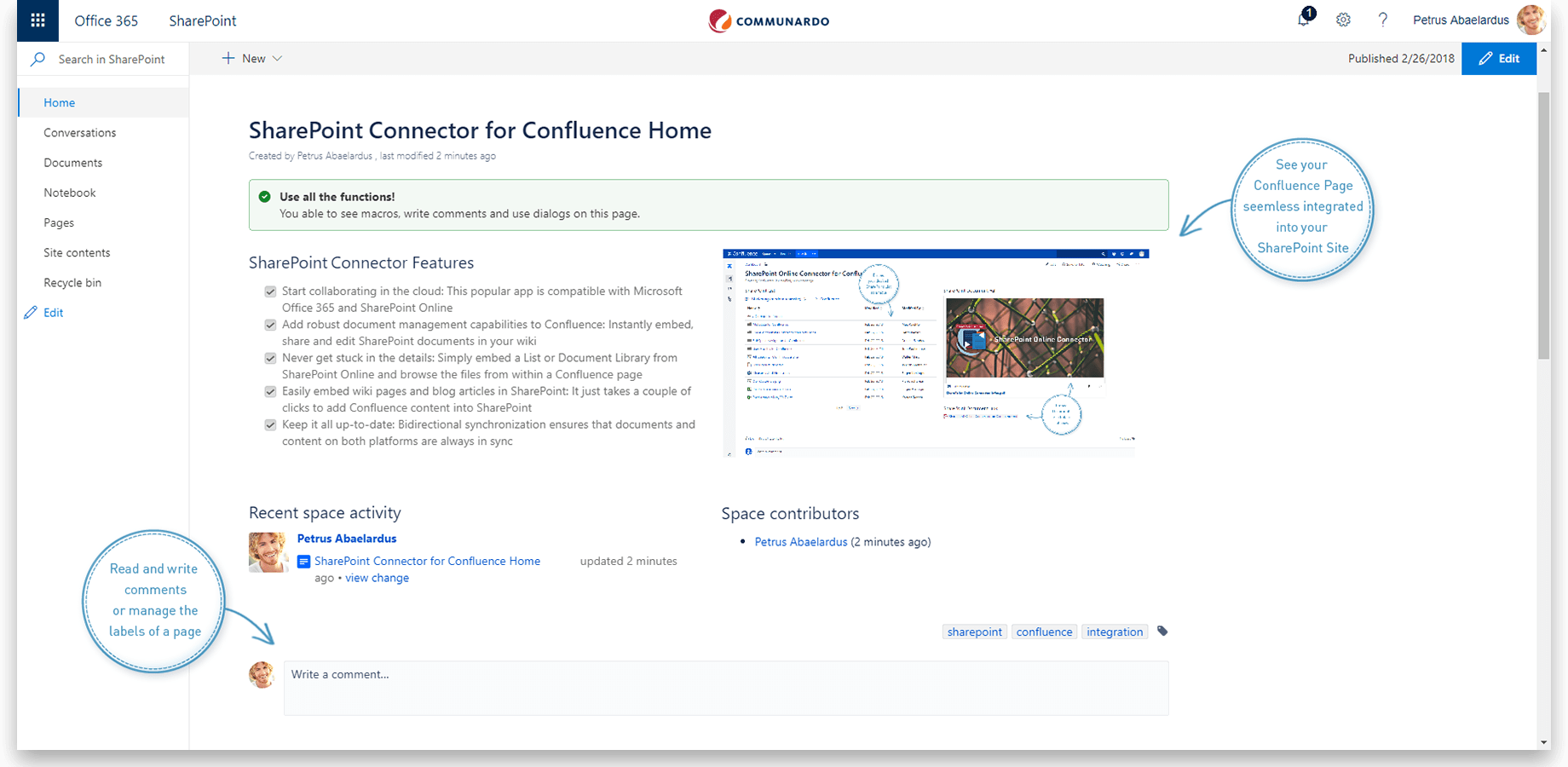
Task: Open the help question mark
Action: click(1383, 20)
